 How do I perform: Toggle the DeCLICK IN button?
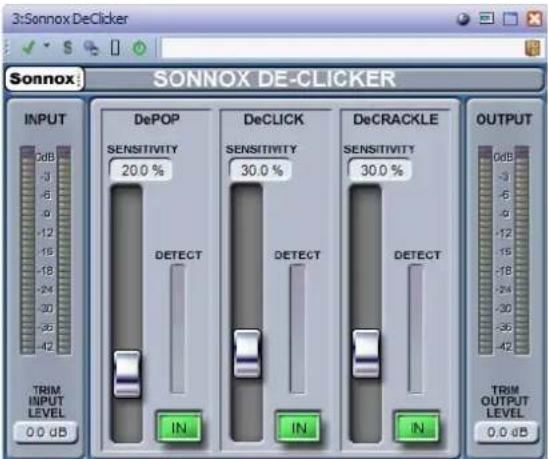[298, 428]
